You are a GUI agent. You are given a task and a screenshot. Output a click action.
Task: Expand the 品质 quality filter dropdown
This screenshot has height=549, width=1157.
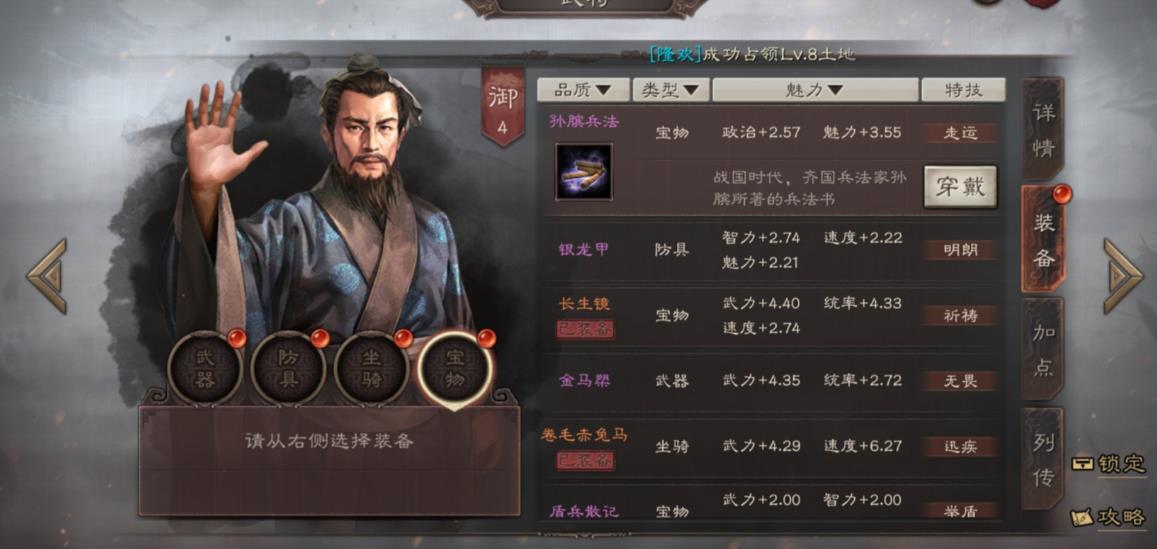point(583,90)
